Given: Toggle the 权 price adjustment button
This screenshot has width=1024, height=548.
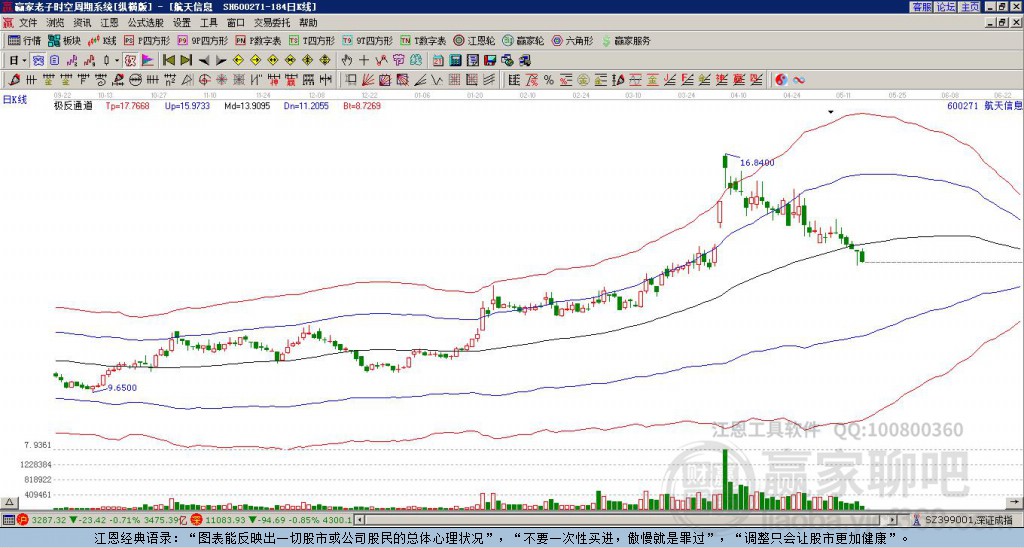Looking at the screenshot, I should tap(130, 61).
